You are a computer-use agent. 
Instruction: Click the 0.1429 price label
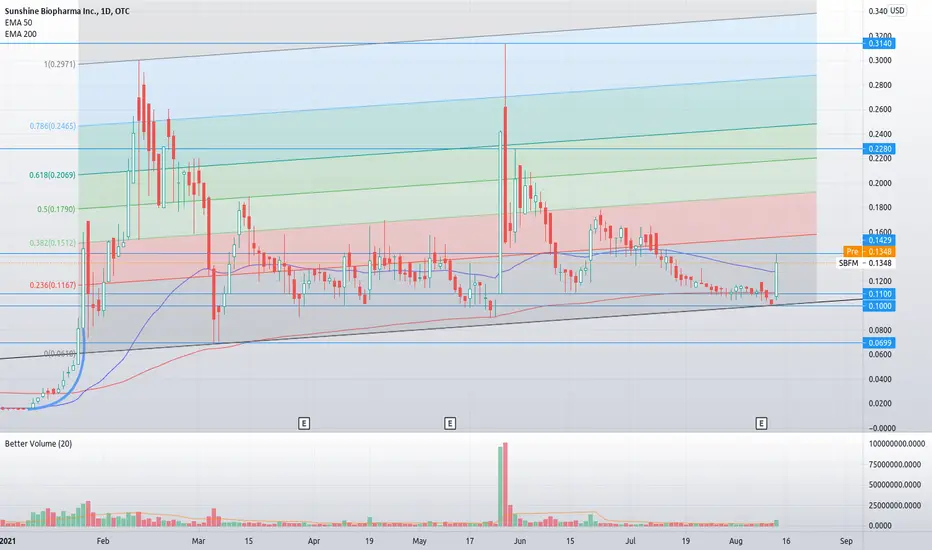click(879, 240)
